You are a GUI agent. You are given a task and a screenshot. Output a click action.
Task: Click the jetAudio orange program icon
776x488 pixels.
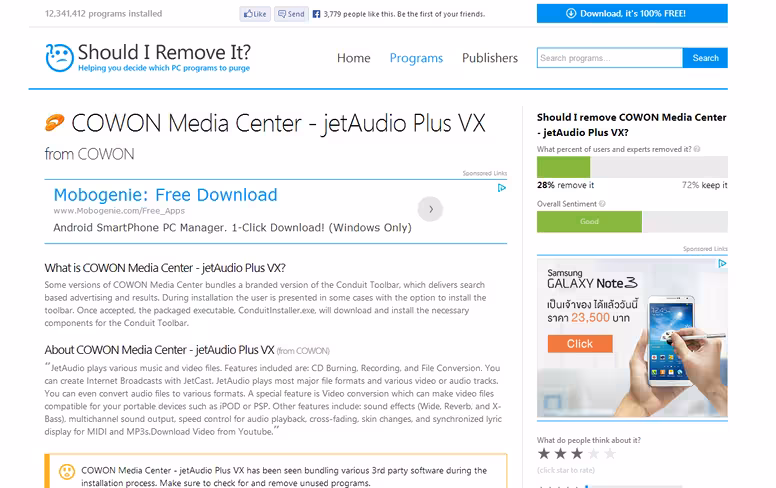click(54, 122)
